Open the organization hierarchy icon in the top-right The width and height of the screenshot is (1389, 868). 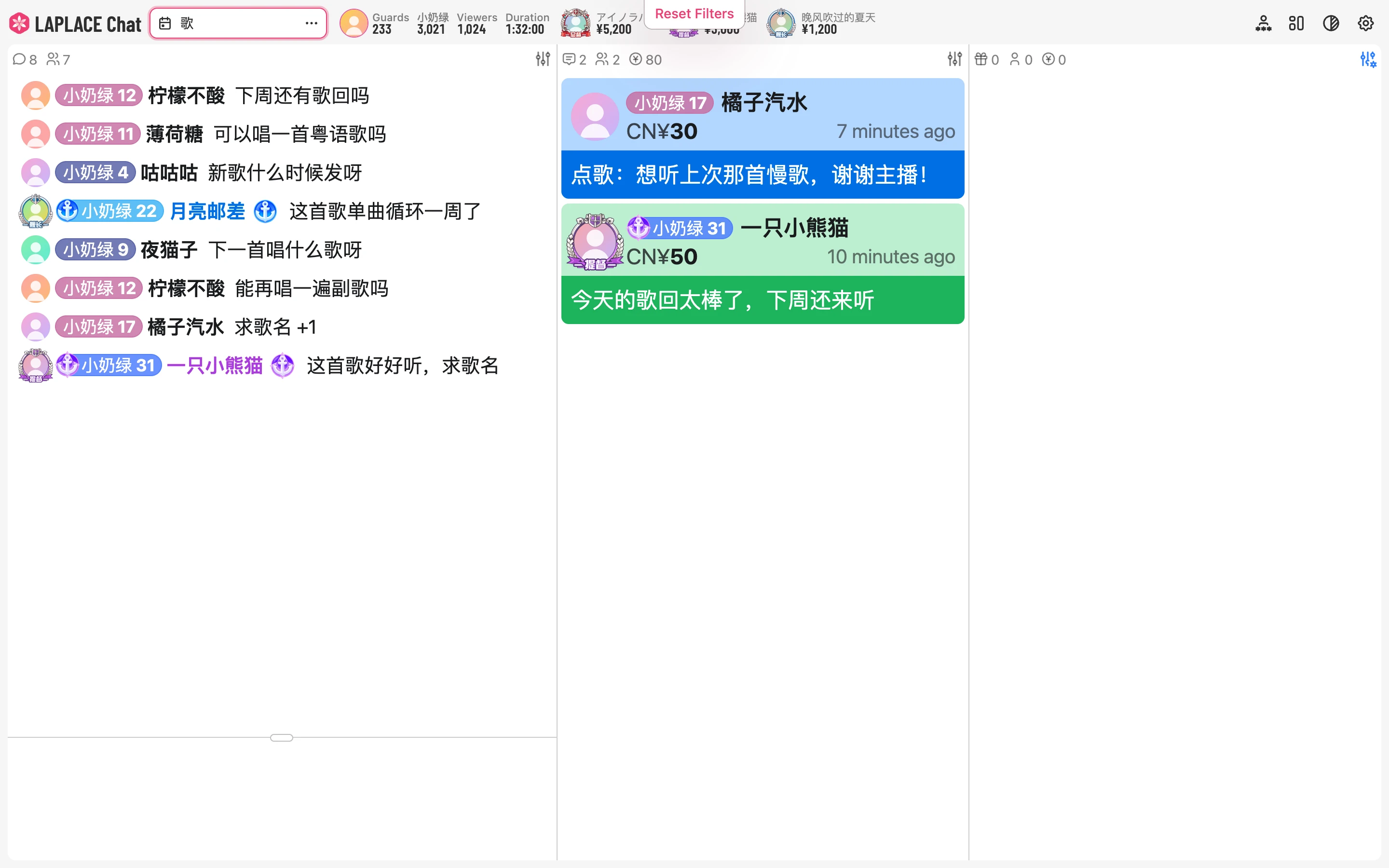(x=1263, y=24)
